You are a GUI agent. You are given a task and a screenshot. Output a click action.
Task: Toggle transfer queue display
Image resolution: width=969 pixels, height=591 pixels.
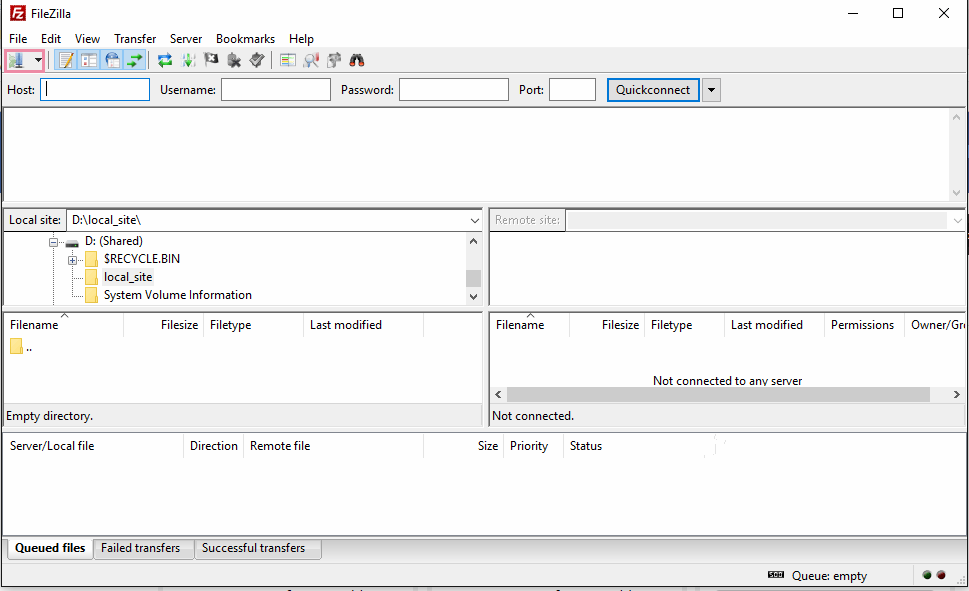(135, 61)
